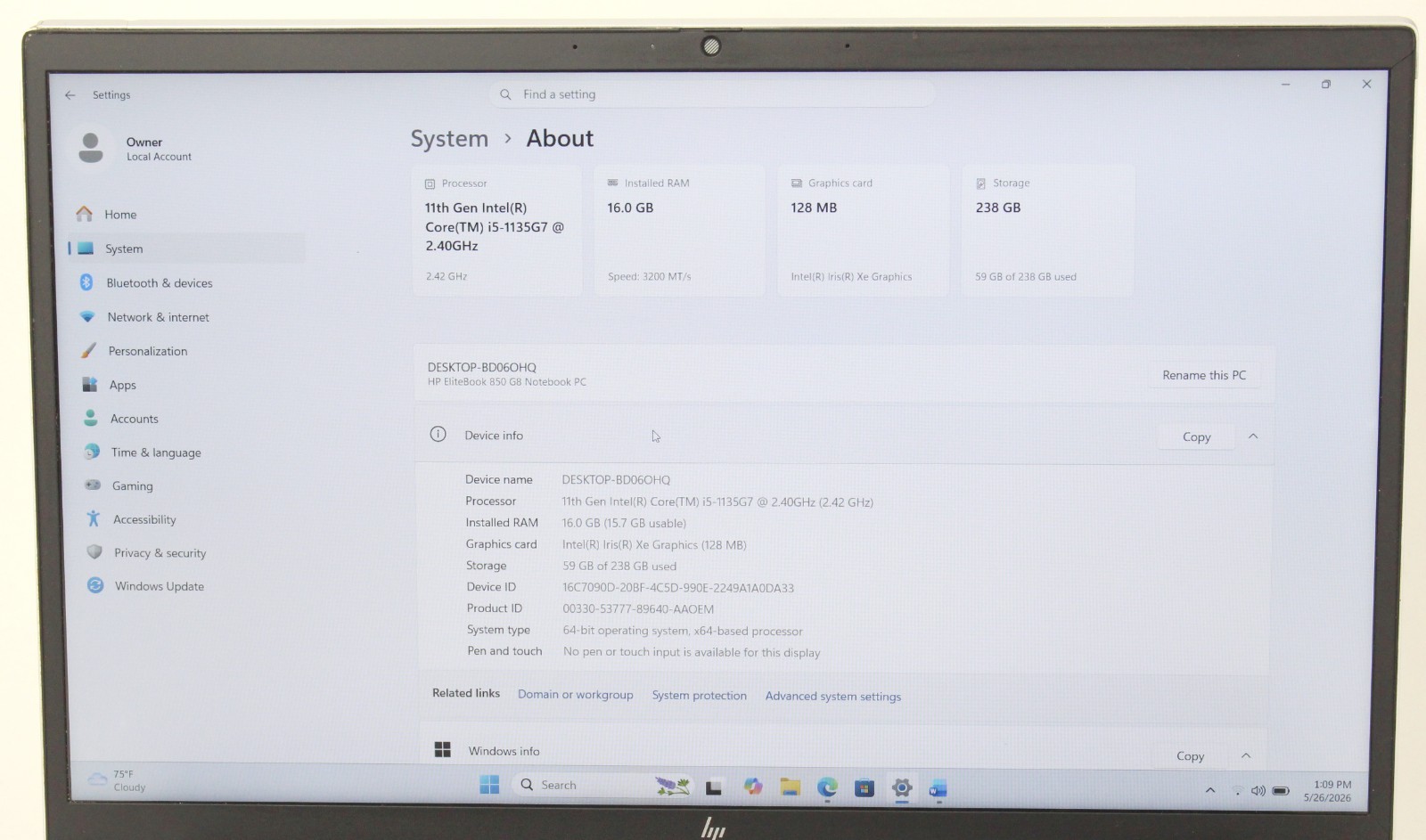Click the "Intel(R) Iris(R) Xe Graphics (128 MB)" value
This screenshot has height=840, width=1426.
654,545
